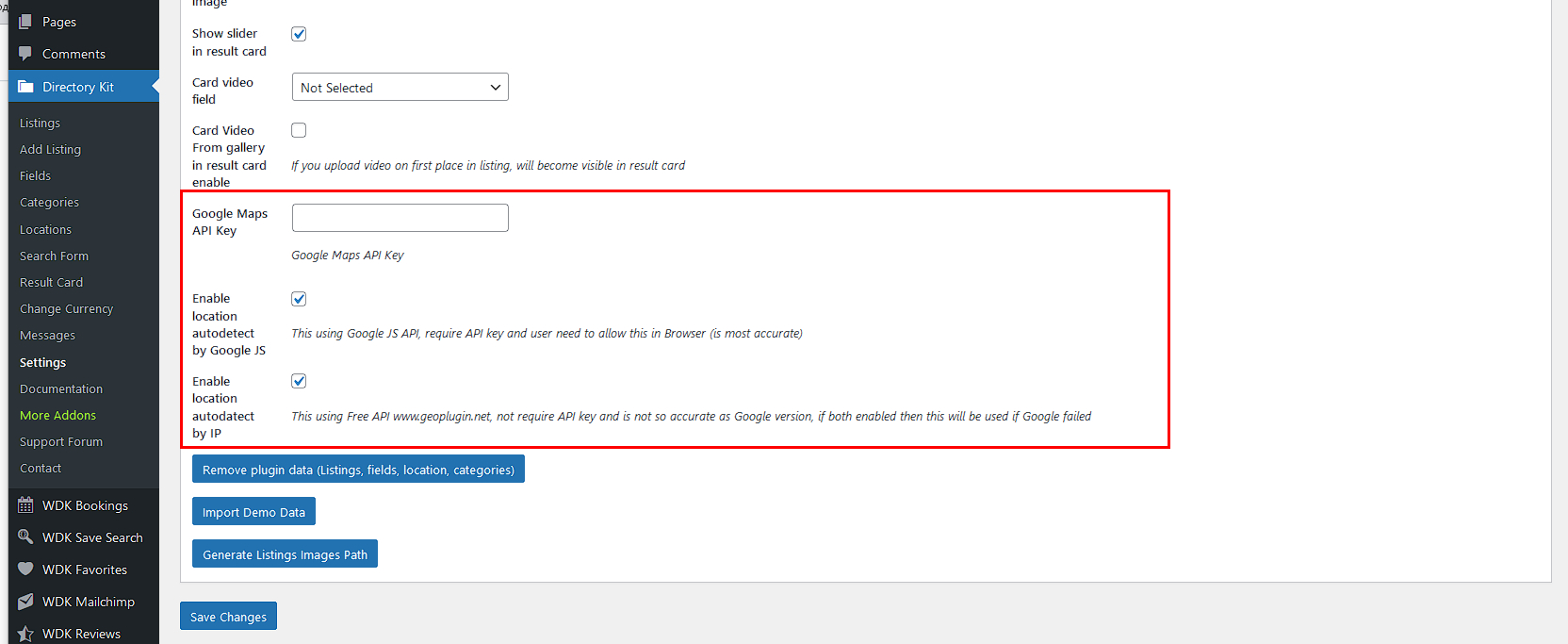Uncheck location autodetect by IP checkbox
The image size is (1568, 644).
tap(299, 381)
